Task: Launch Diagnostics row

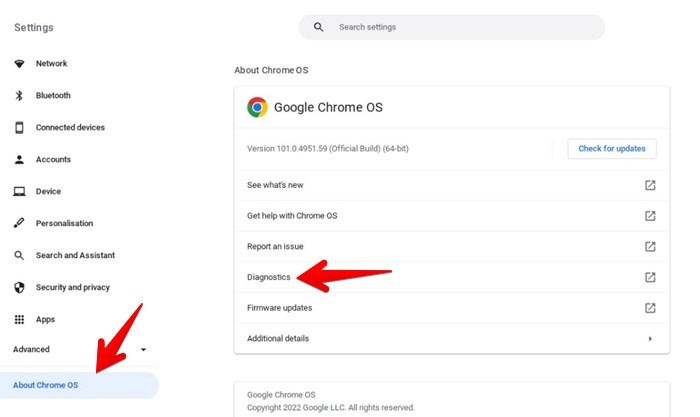Action: tap(451, 277)
